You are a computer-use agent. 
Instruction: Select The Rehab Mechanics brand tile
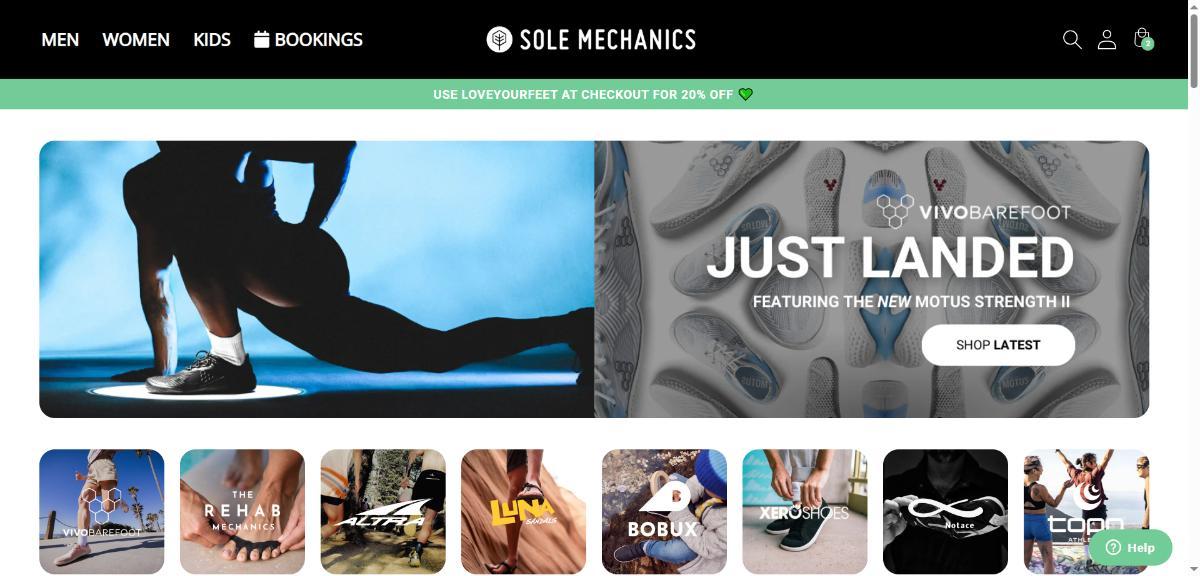pos(242,511)
